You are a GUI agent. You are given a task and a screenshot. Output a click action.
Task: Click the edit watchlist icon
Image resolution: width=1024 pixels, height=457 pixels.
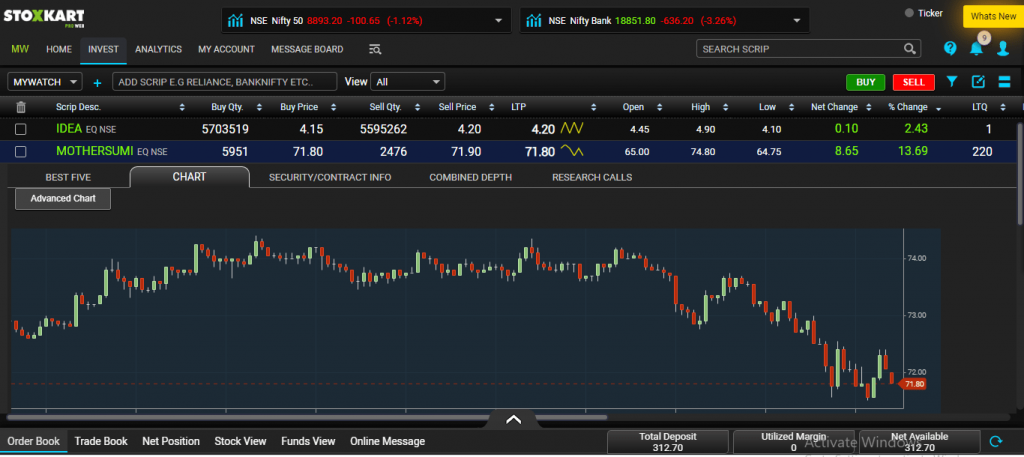[x=978, y=82]
